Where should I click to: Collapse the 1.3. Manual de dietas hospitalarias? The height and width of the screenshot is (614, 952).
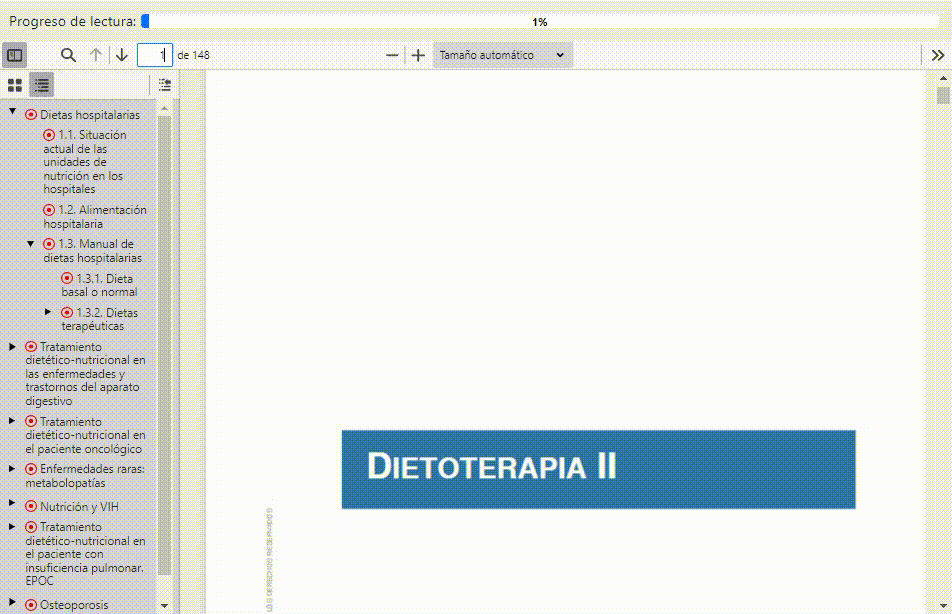coord(30,243)
